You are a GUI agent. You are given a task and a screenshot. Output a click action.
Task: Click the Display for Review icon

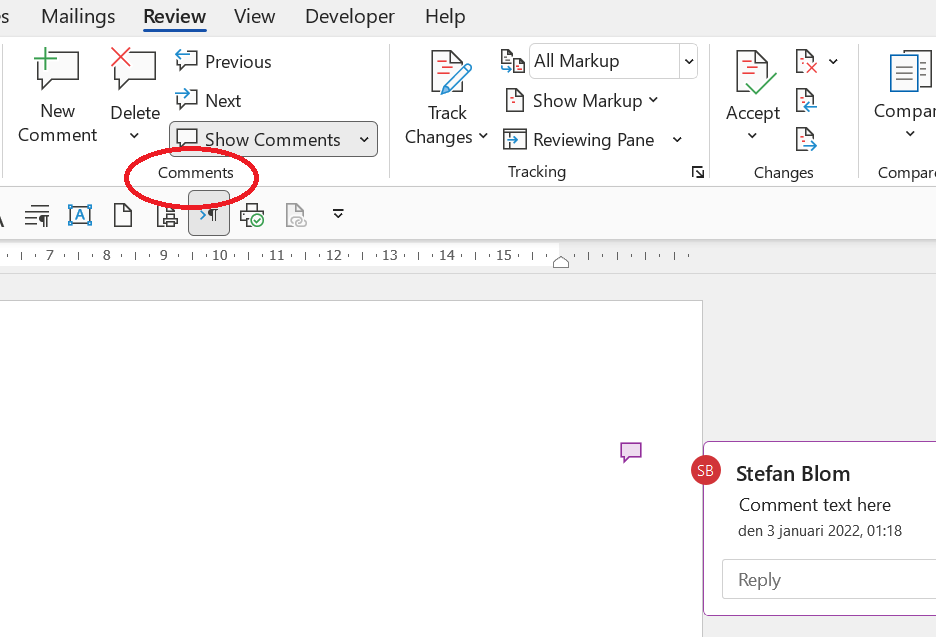point(512,61)
